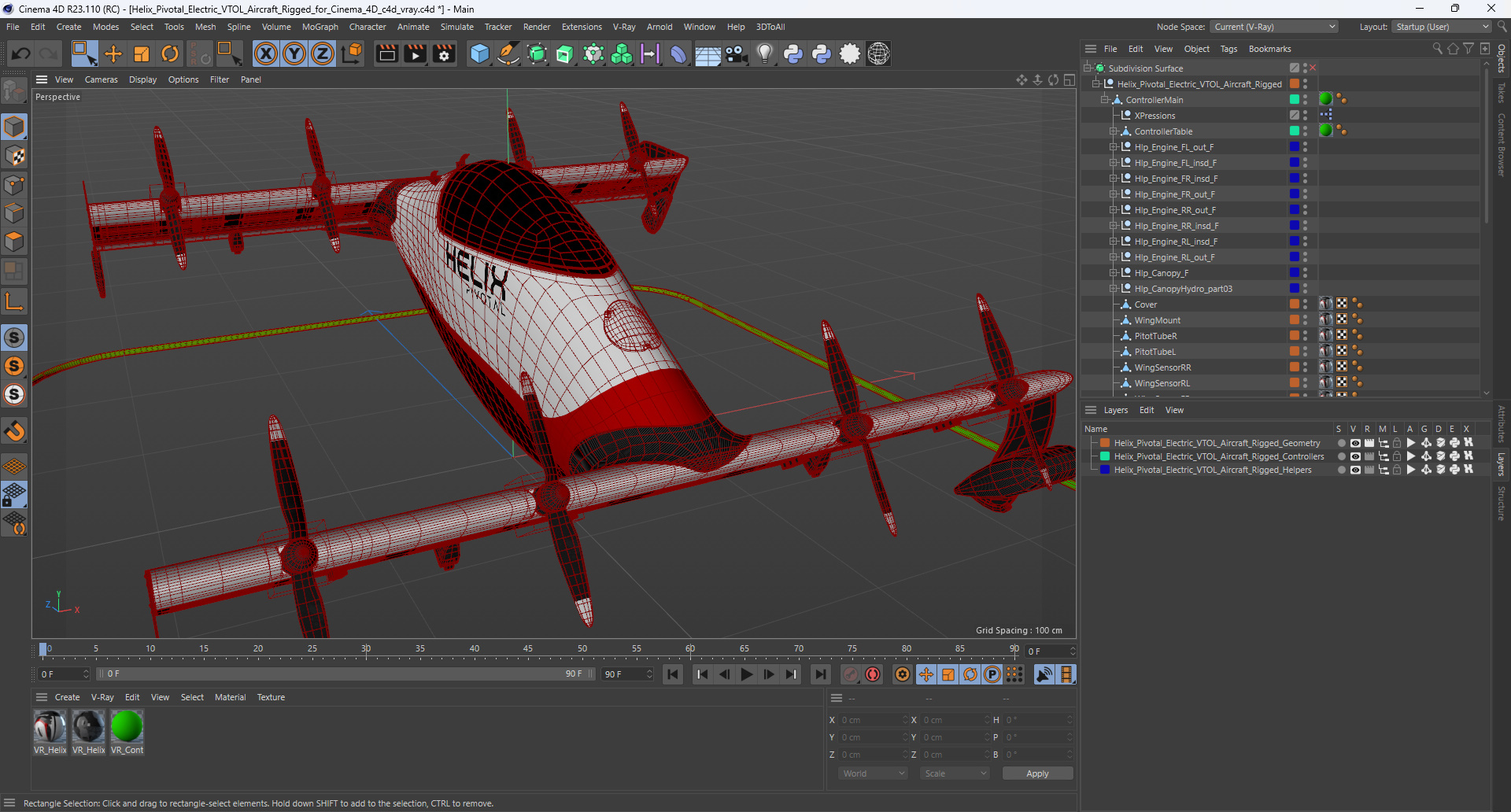Screen dimensions: 1511x812
Task: Open World coordinate system dropdown
Action: [x=874, y=773]
